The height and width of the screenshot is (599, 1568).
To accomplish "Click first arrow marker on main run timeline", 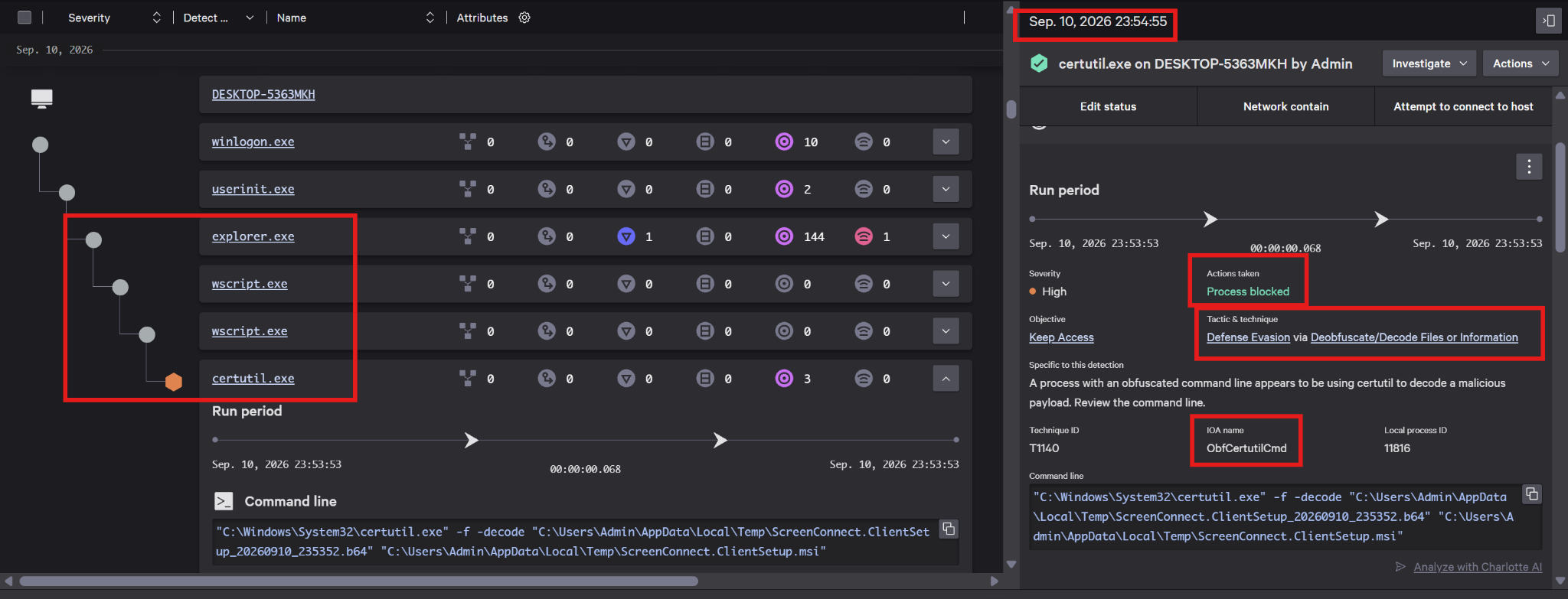I will (472, 440).
